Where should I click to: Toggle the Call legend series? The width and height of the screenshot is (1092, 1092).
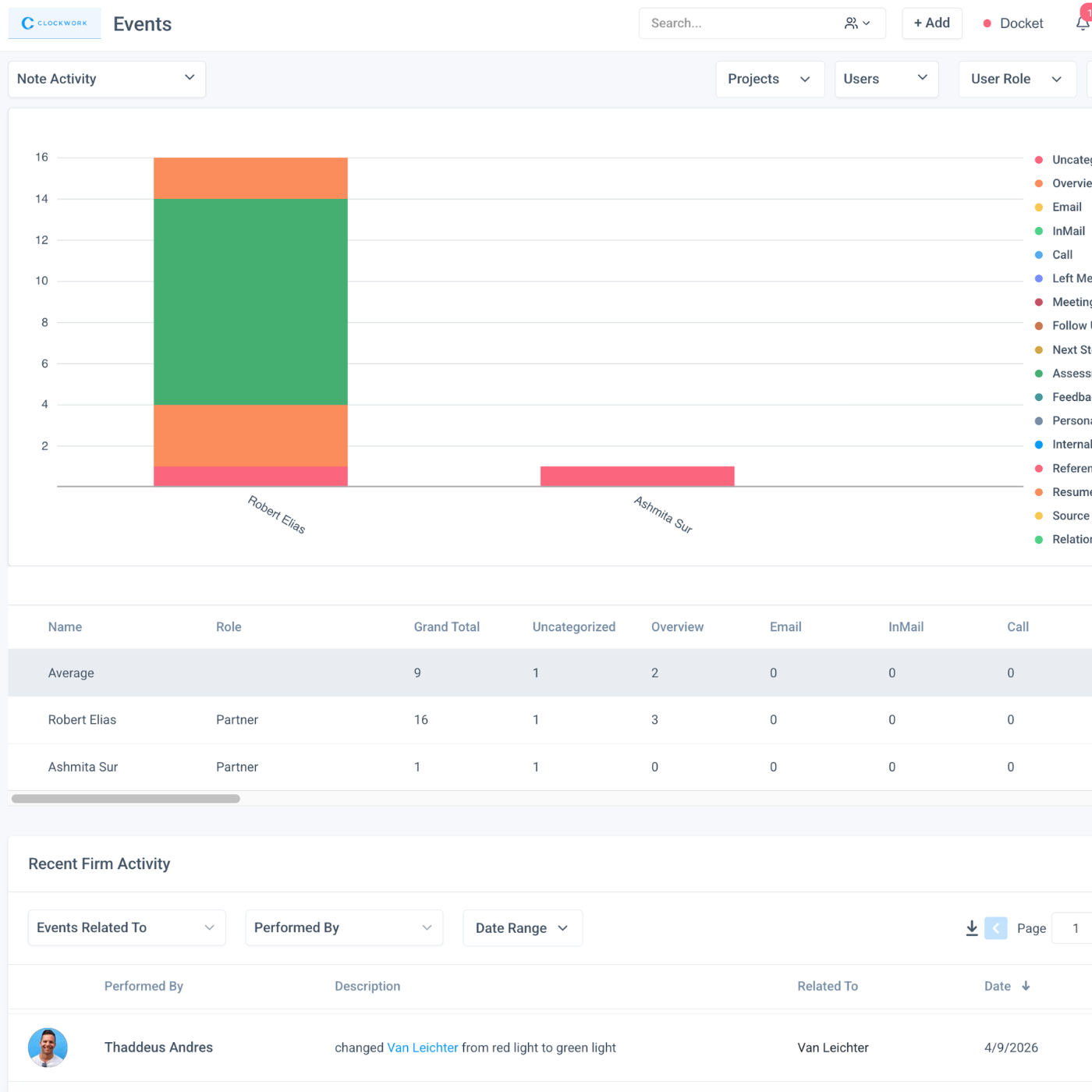1062,254
